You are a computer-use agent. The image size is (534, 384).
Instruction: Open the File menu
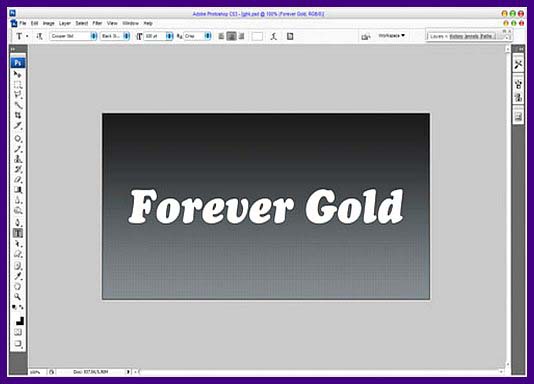click(23, 23)
